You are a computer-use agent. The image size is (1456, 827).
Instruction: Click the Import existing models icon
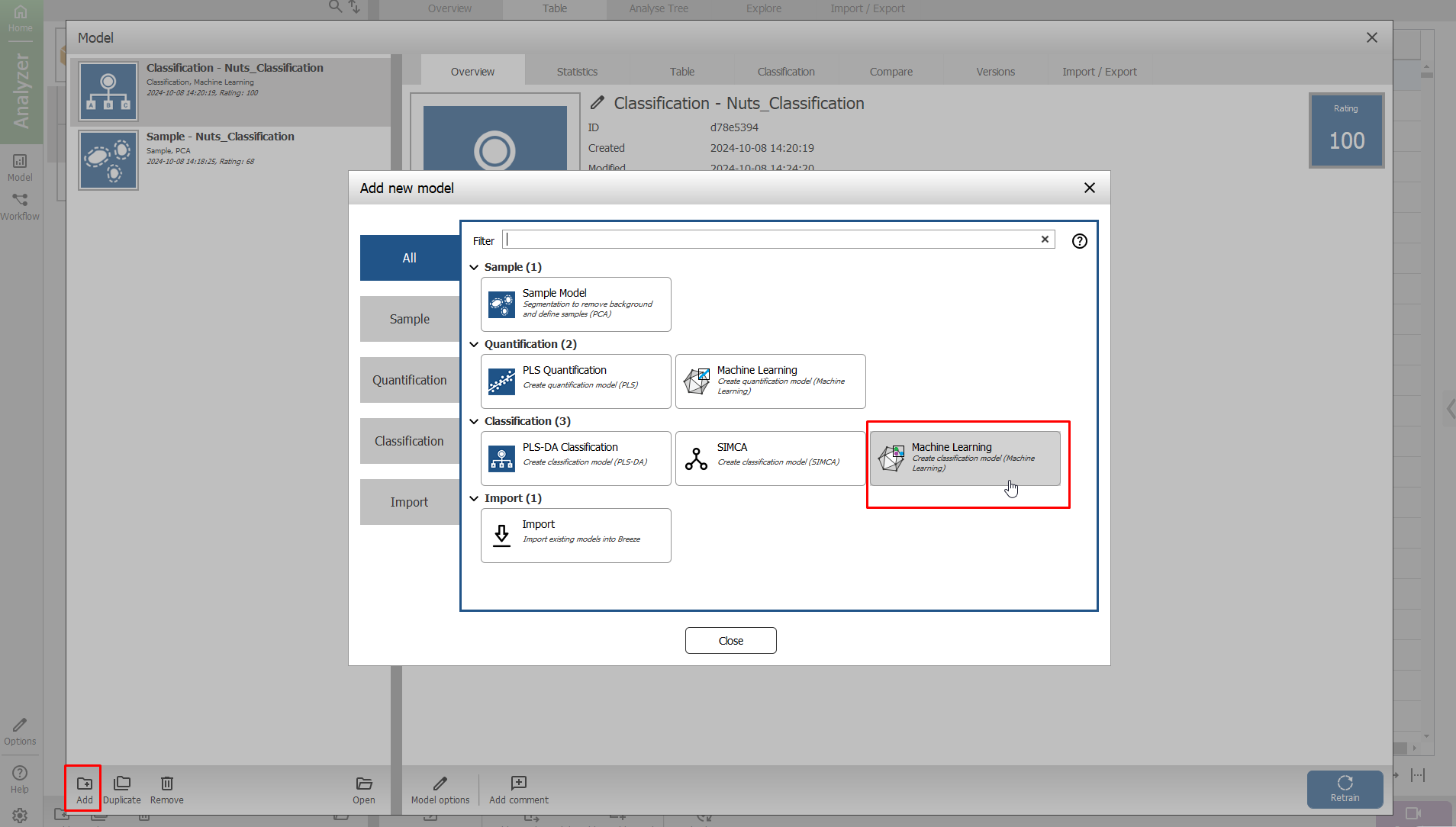pos(501,536)
